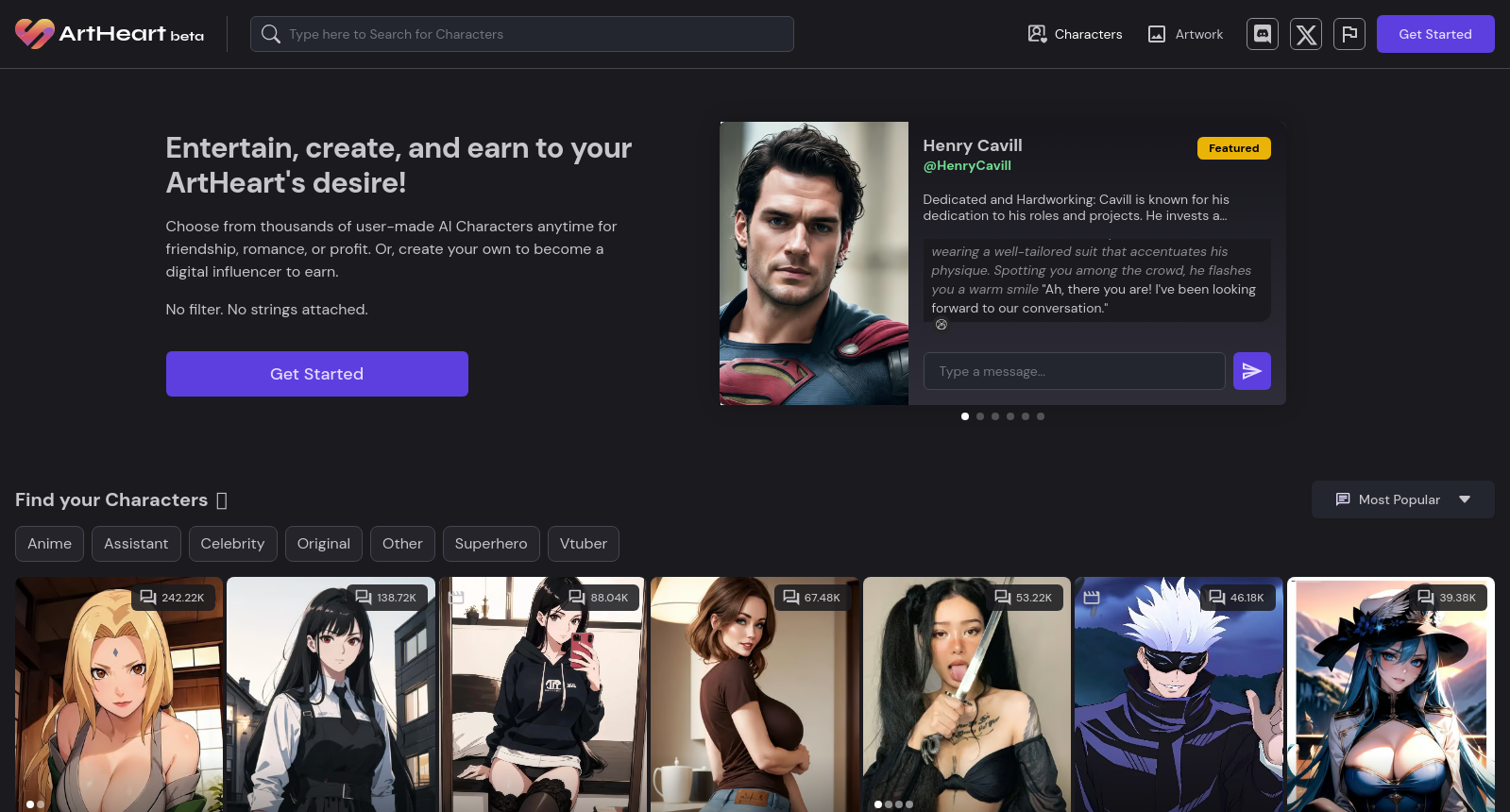Click the ArtHeart beta wordmark
The width and height of the screenshot is (1510, 812).
pos(131,34)
